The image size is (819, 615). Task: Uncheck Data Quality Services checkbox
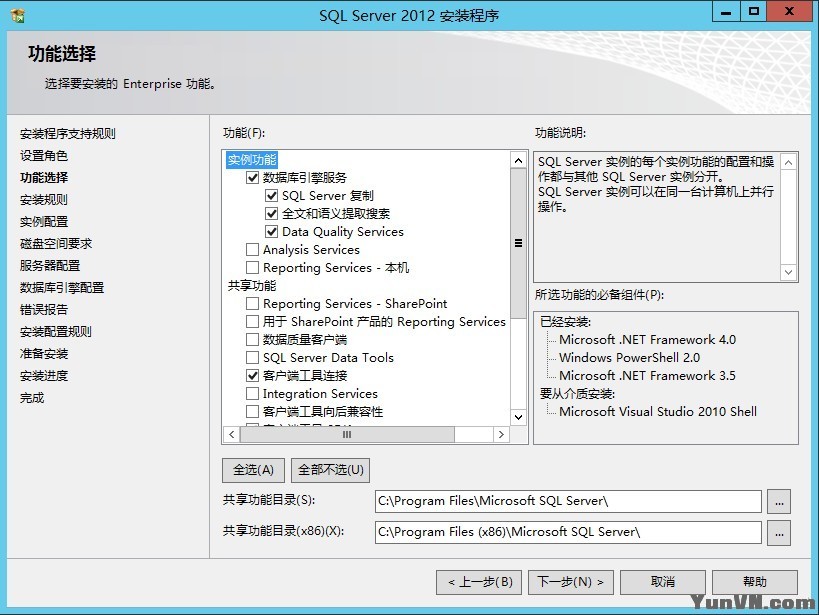point(272,231)
